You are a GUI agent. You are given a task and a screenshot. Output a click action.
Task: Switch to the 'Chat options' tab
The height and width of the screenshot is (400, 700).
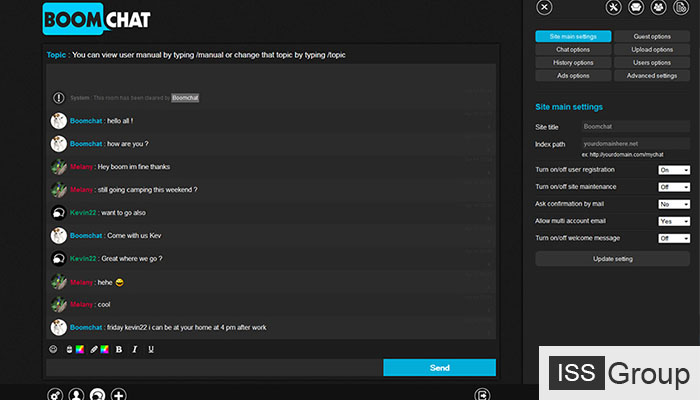point(573,50)
